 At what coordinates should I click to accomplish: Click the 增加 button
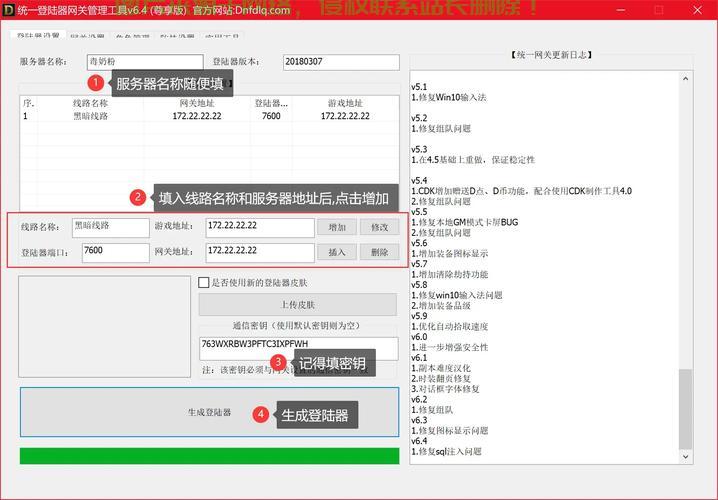(337, 228)
